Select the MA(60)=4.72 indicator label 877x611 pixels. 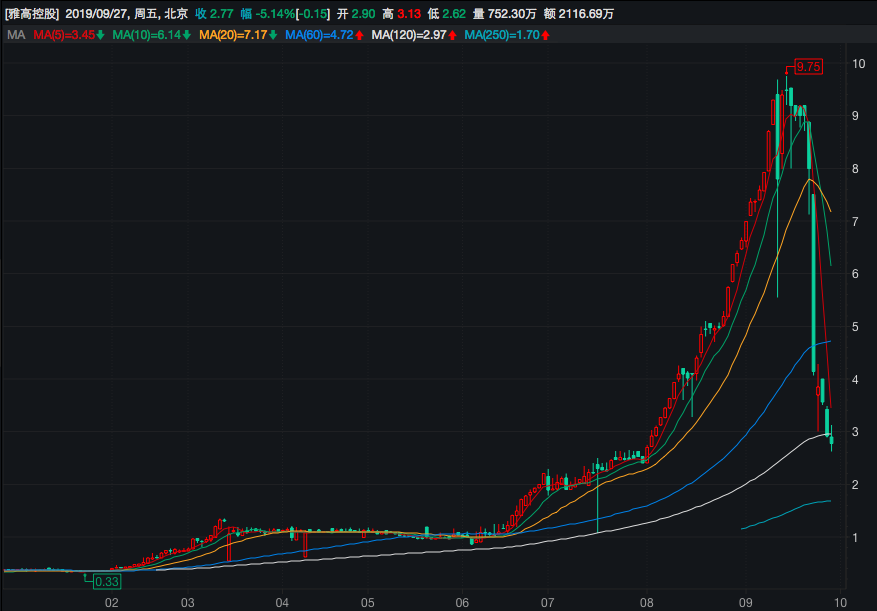(x=319, y=35)
